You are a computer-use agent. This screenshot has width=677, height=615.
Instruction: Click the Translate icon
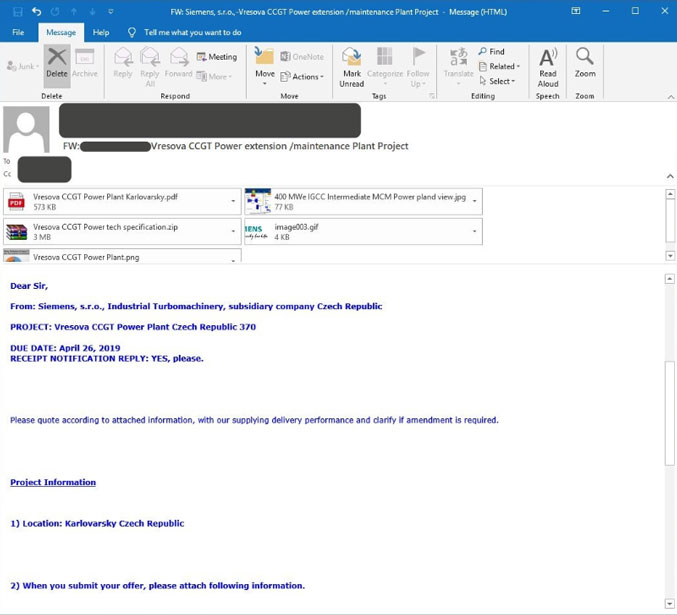tap(459, 57)
